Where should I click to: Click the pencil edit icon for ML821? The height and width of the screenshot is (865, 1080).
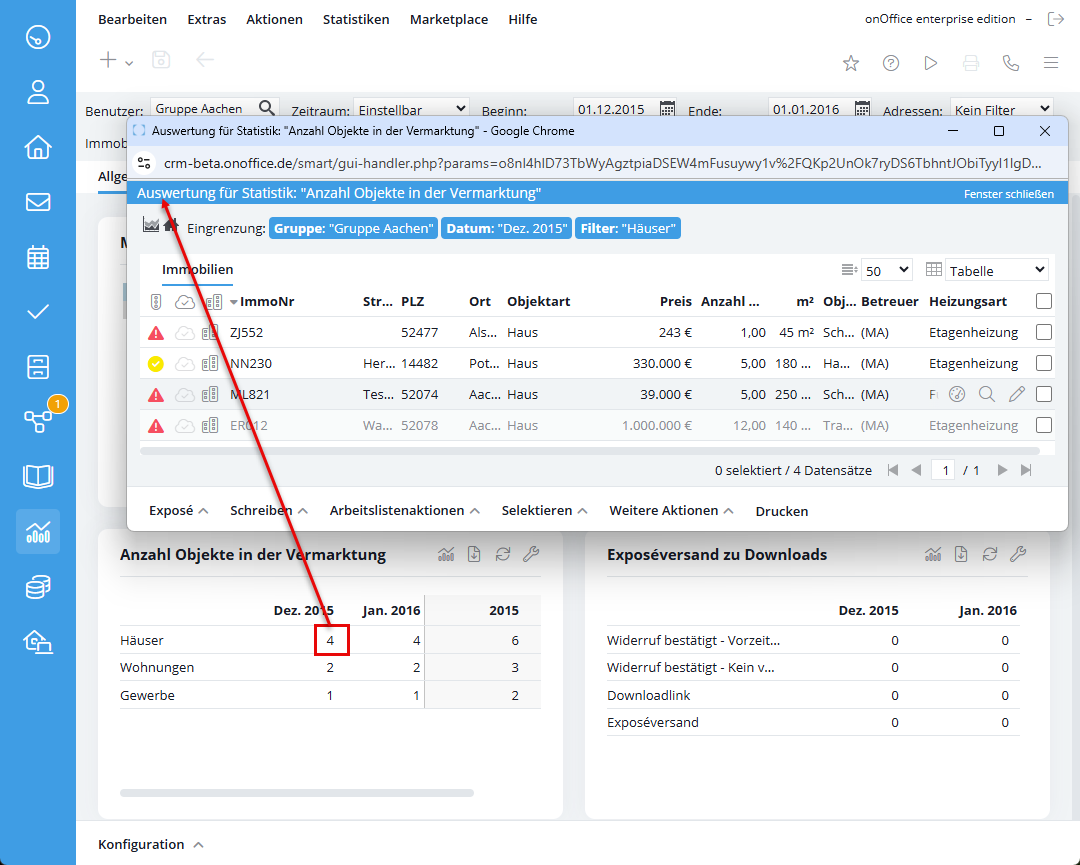click(1017, 394)
